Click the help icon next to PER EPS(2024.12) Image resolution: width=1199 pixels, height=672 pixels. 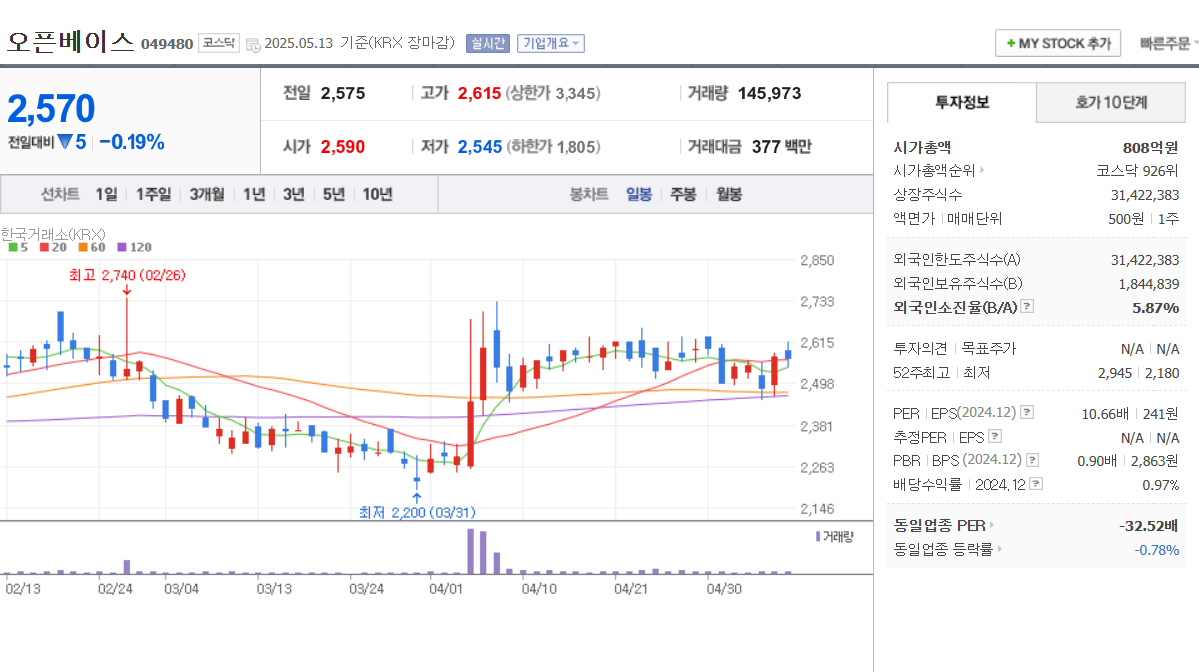1028,412
